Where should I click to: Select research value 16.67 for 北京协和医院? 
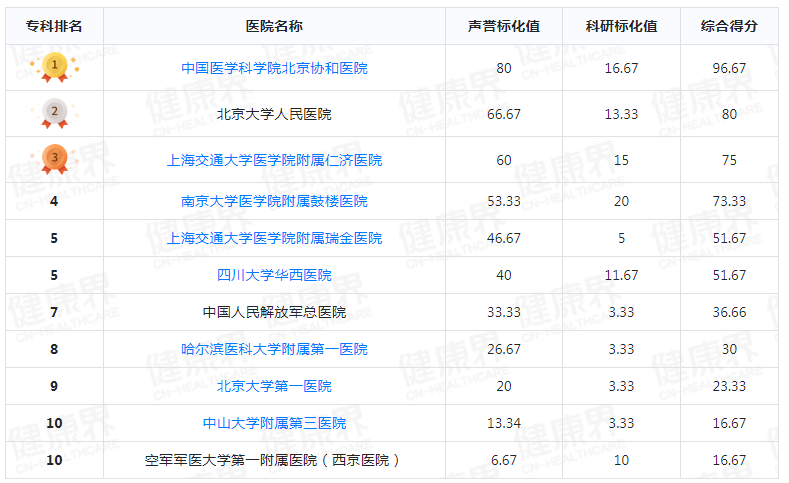621,68
